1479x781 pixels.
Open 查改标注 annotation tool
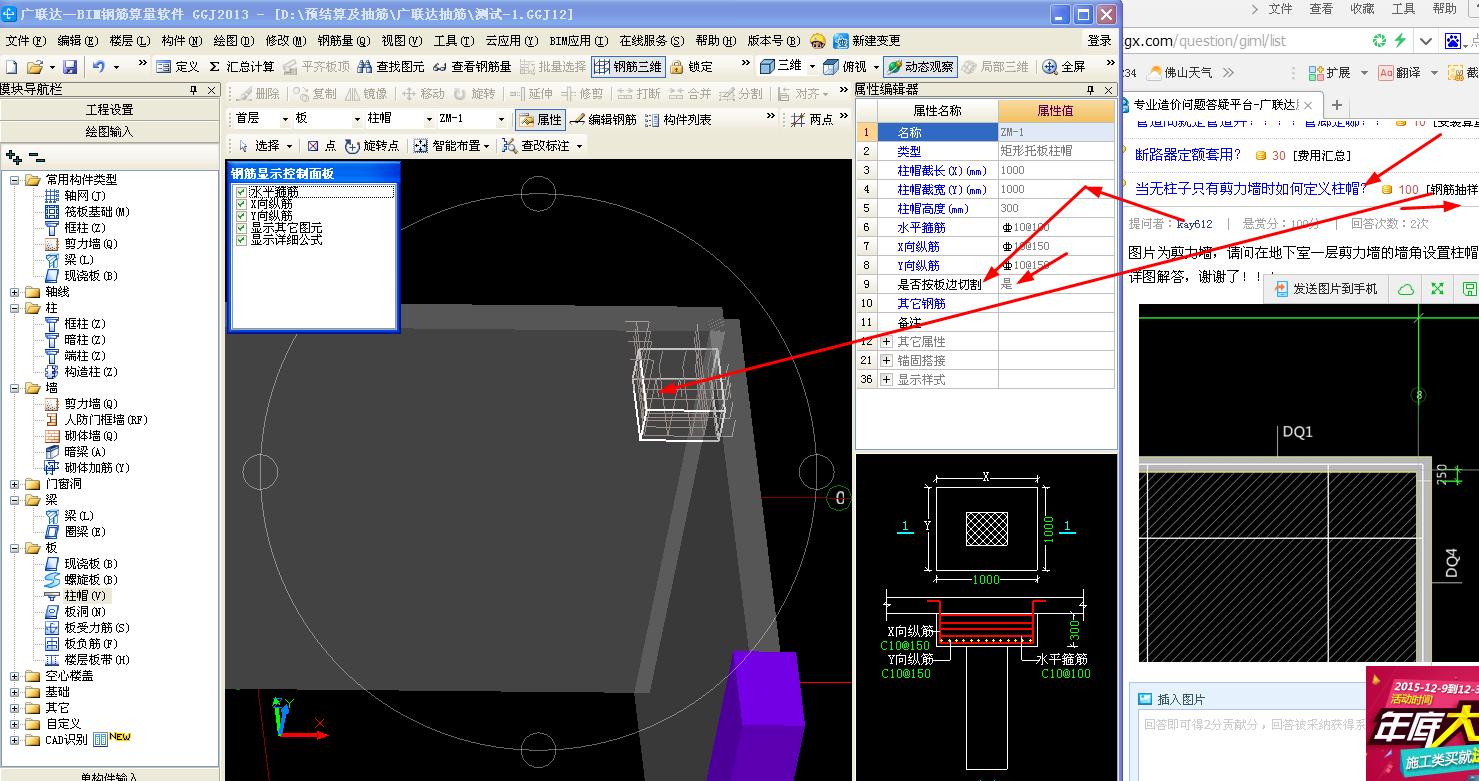point(538,146)
